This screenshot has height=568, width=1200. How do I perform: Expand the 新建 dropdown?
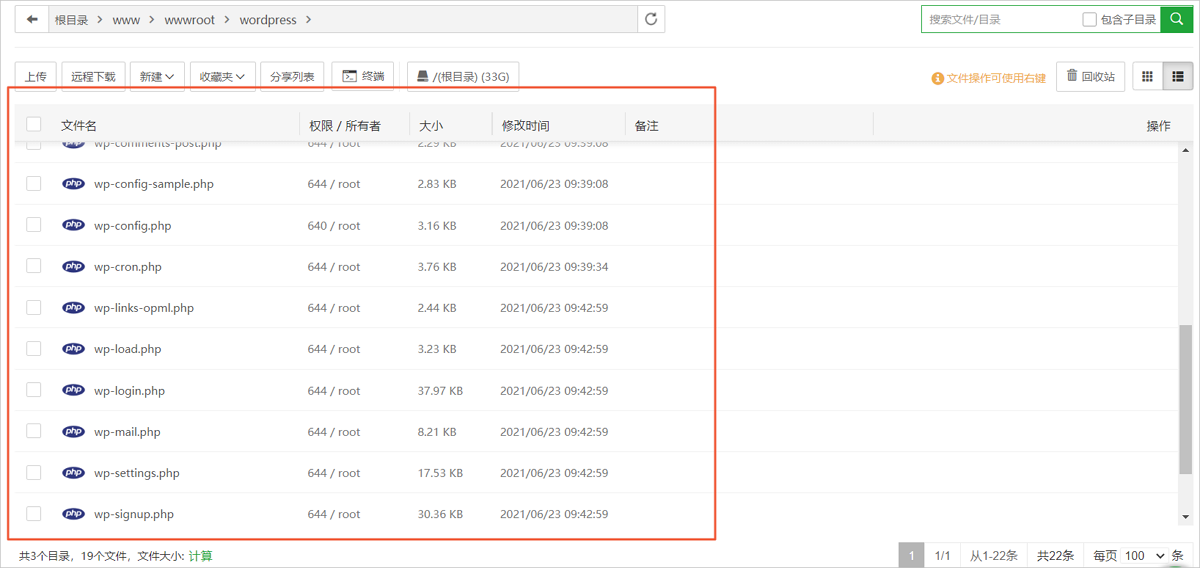click(x=157, y=77)
